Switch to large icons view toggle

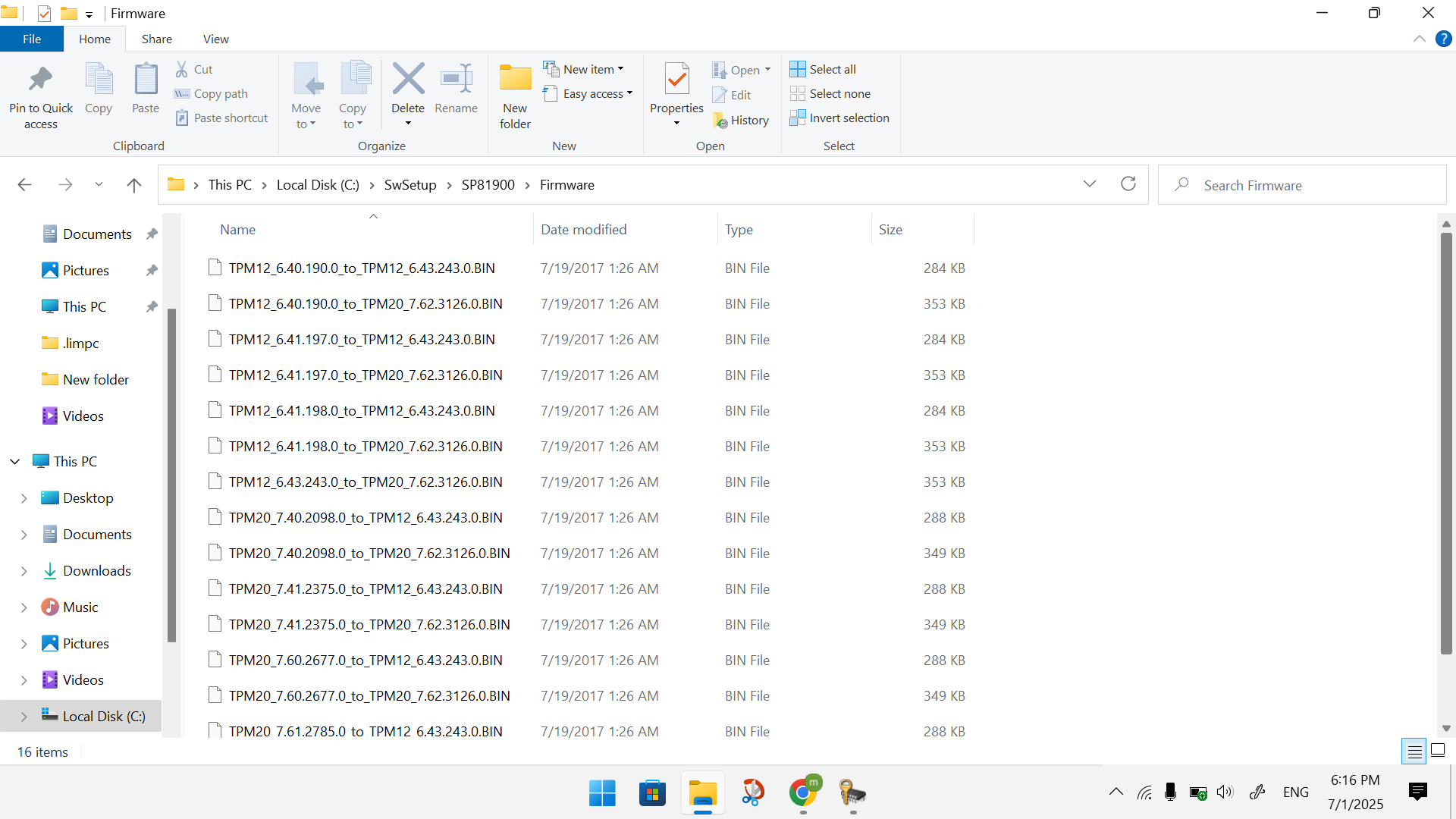[x=1438, y=752]
